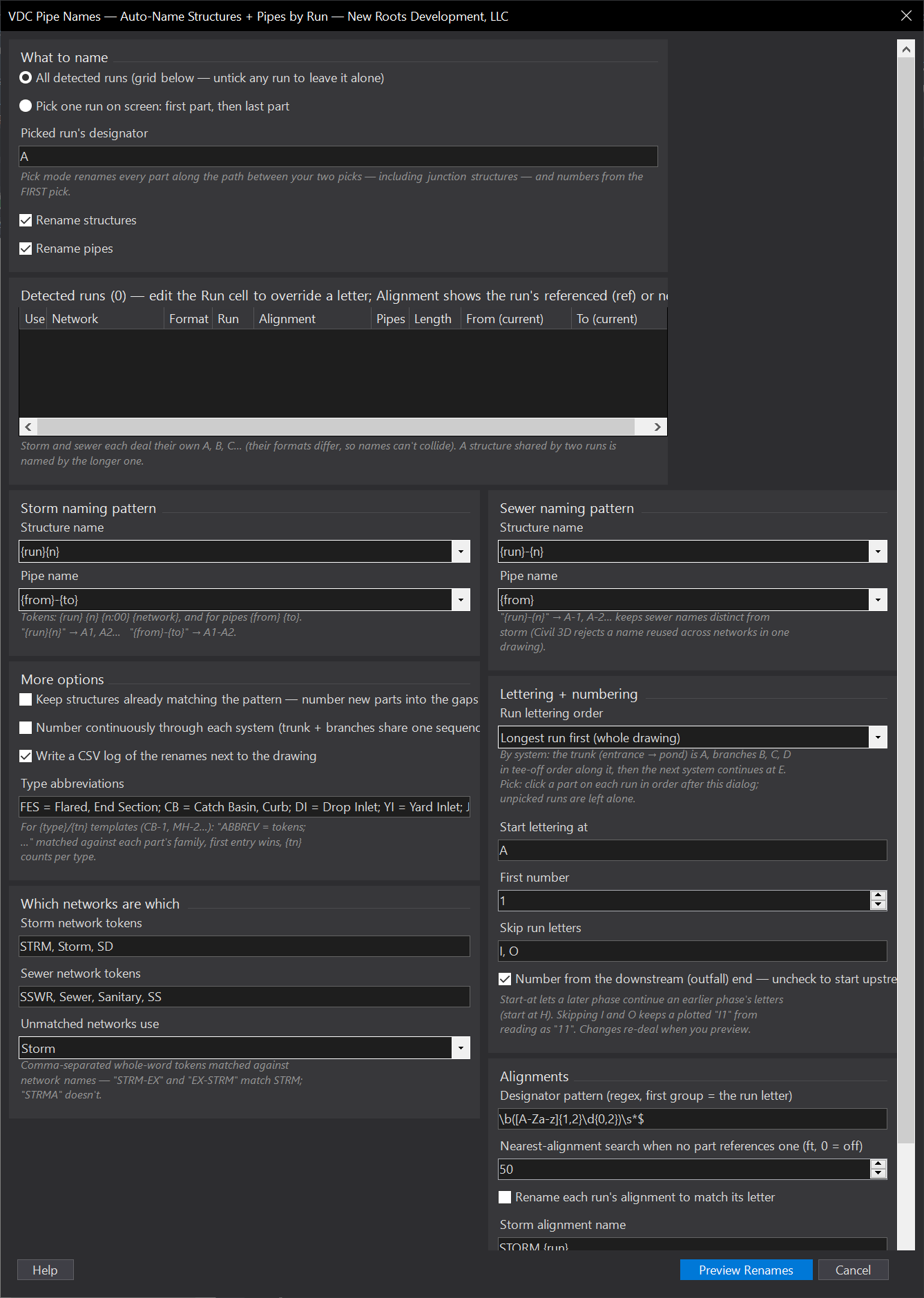
Task: Click grid horizontal scrollbar left arrow
Action: click(28, 427)
